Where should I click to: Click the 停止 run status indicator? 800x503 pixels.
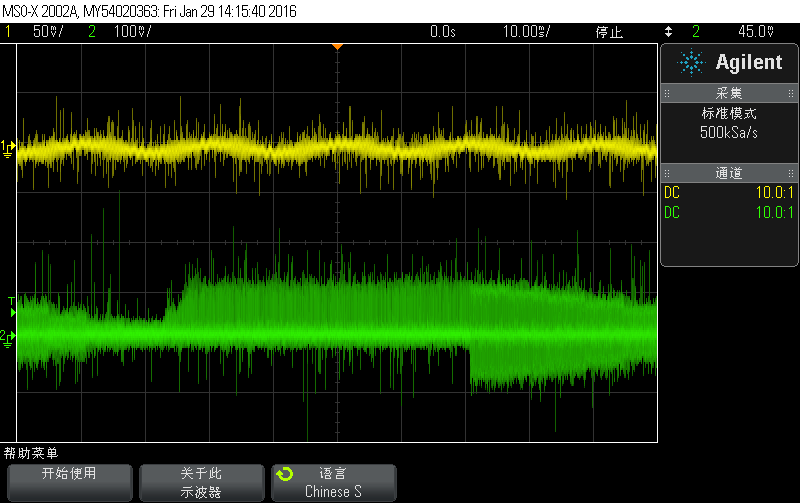(x=609, y=32)
